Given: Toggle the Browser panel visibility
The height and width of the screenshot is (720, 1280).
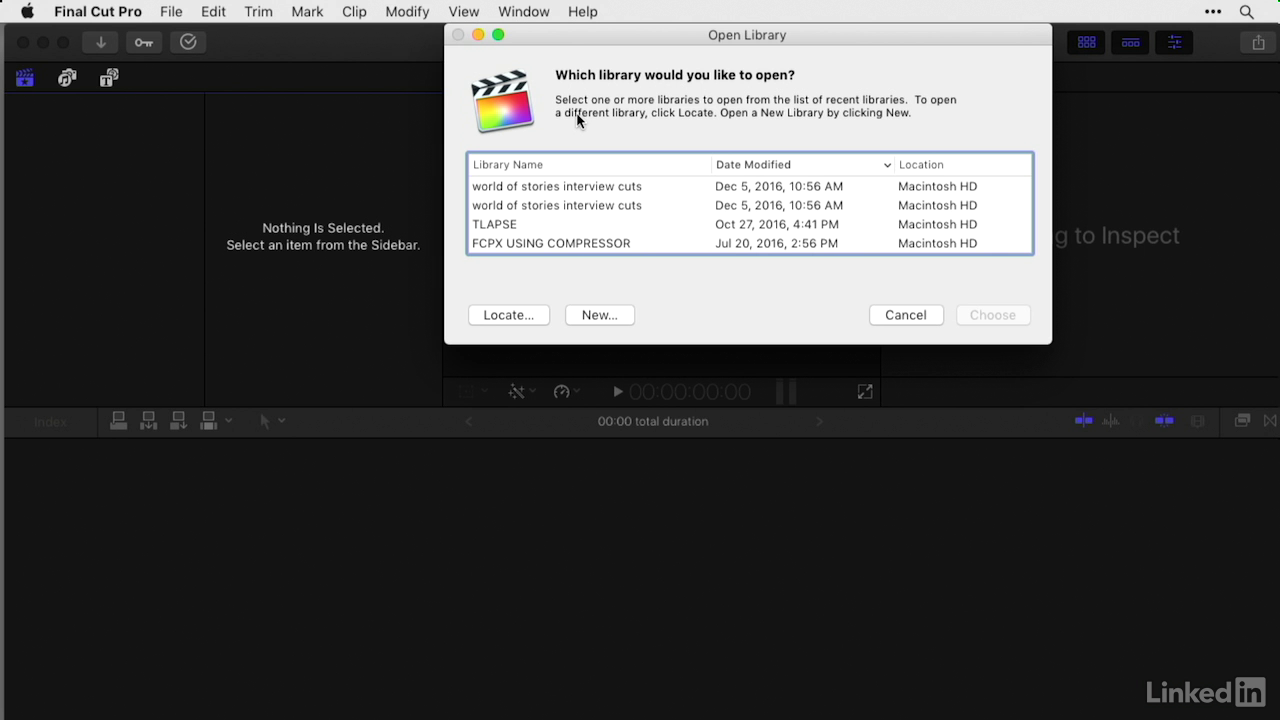Looking at the screenshot, I should [x=1087, y=42].
